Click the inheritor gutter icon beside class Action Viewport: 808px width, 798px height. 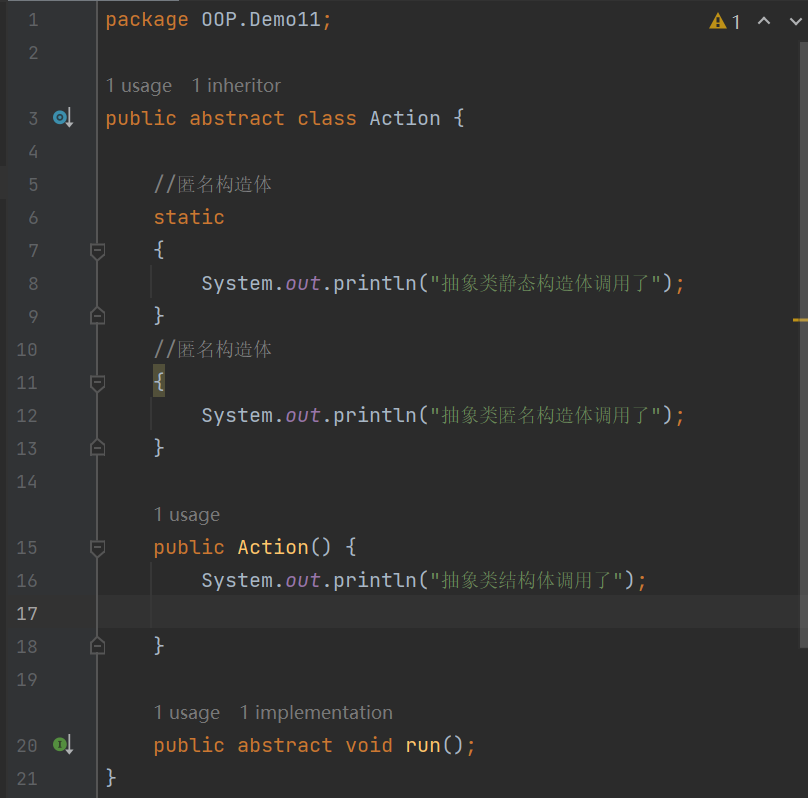63,118
